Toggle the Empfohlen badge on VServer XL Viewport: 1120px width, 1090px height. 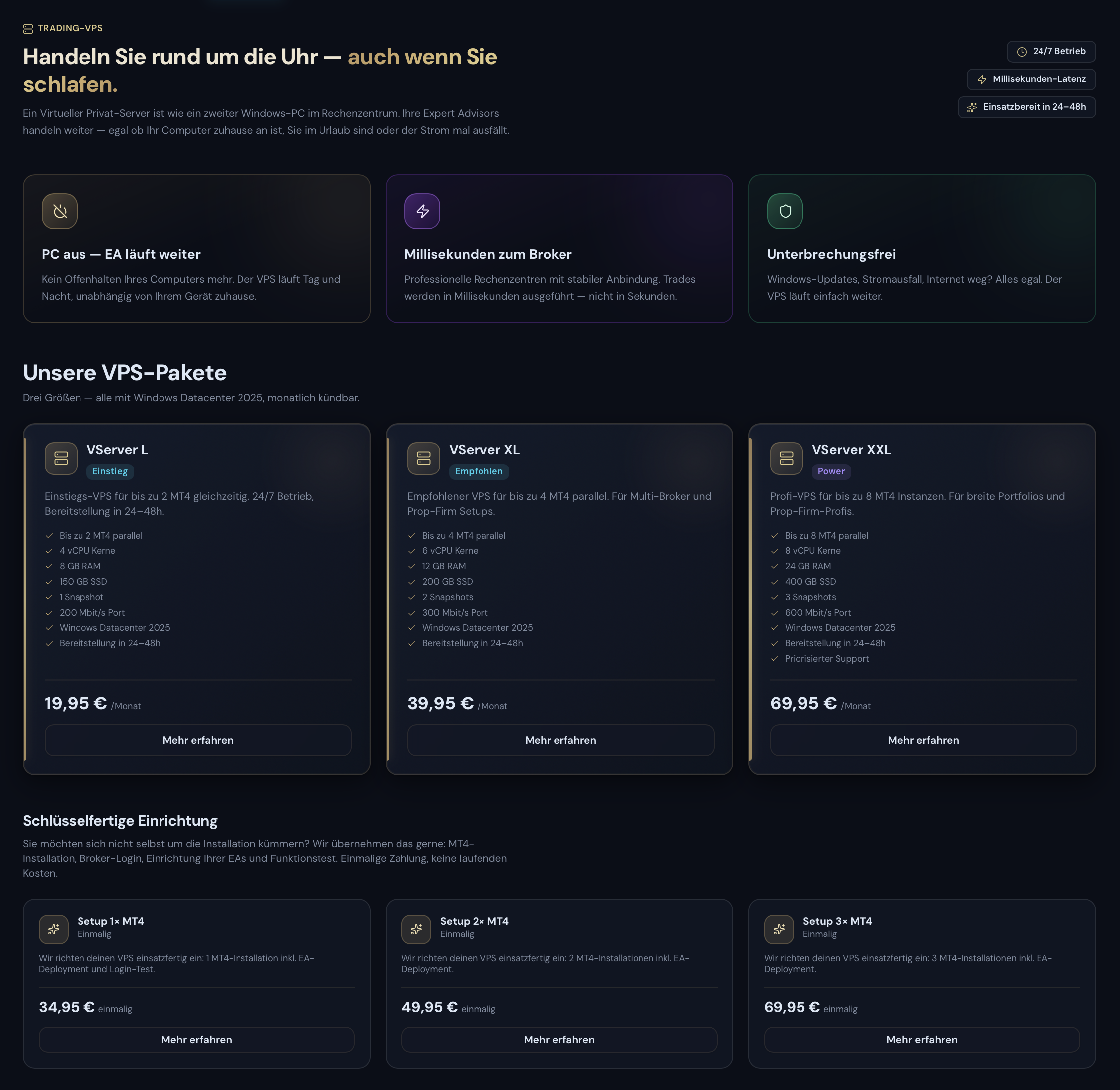point(479,472)
